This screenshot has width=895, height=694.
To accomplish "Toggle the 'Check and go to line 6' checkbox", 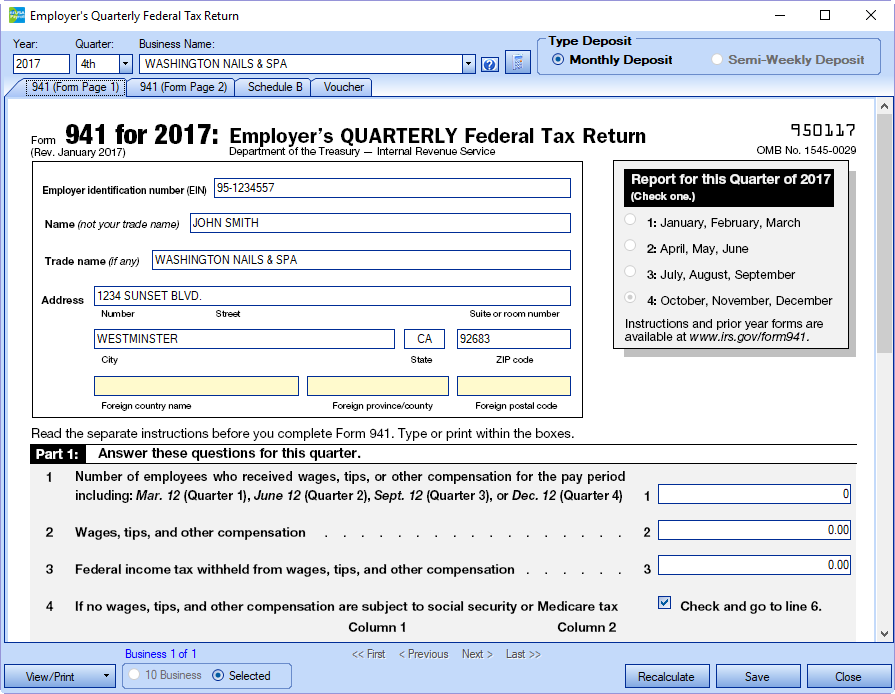I will pyautogui.click(x=665, y=604).
